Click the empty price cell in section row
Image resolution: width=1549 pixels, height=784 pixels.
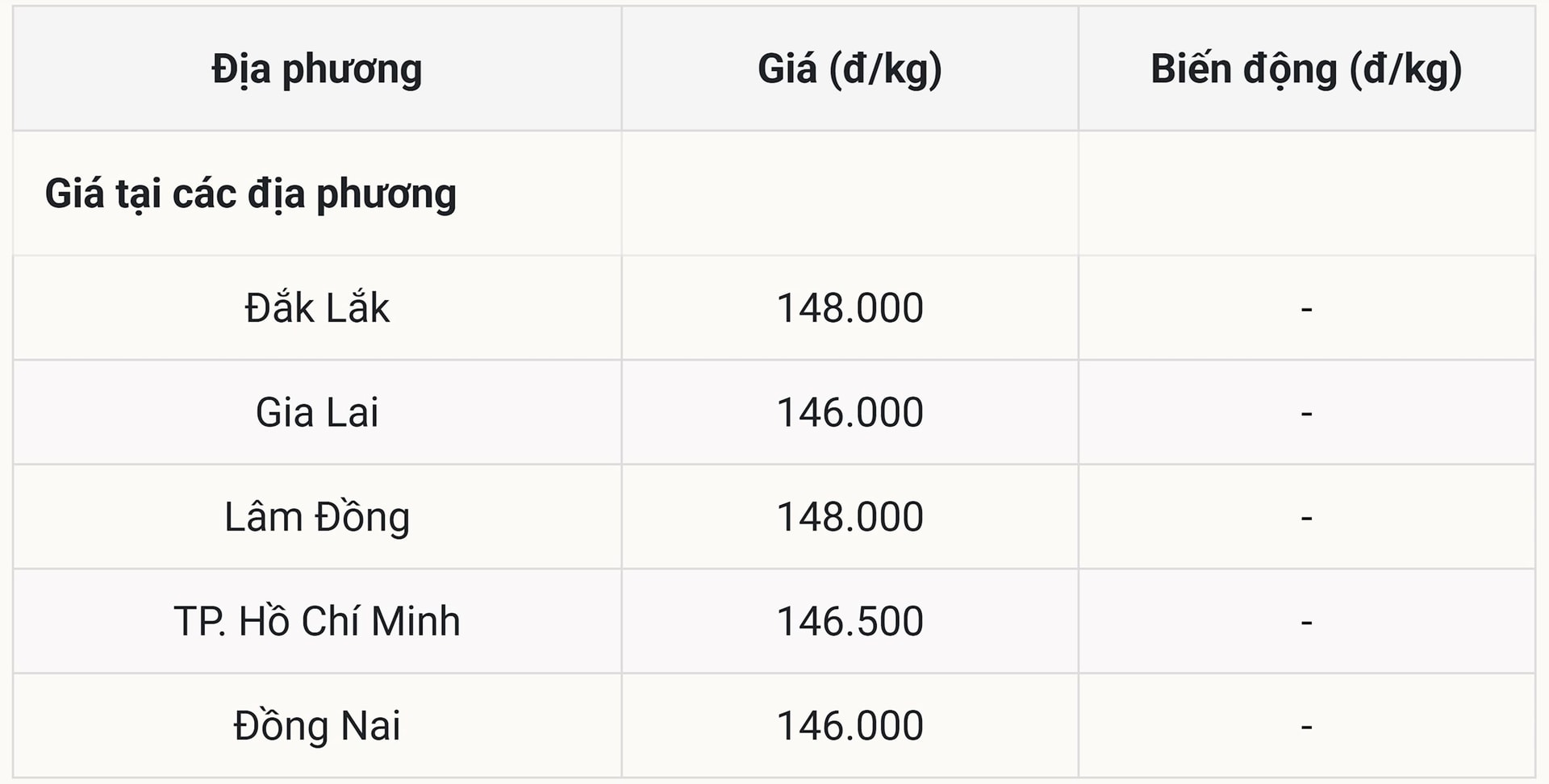tap(850, 194)
